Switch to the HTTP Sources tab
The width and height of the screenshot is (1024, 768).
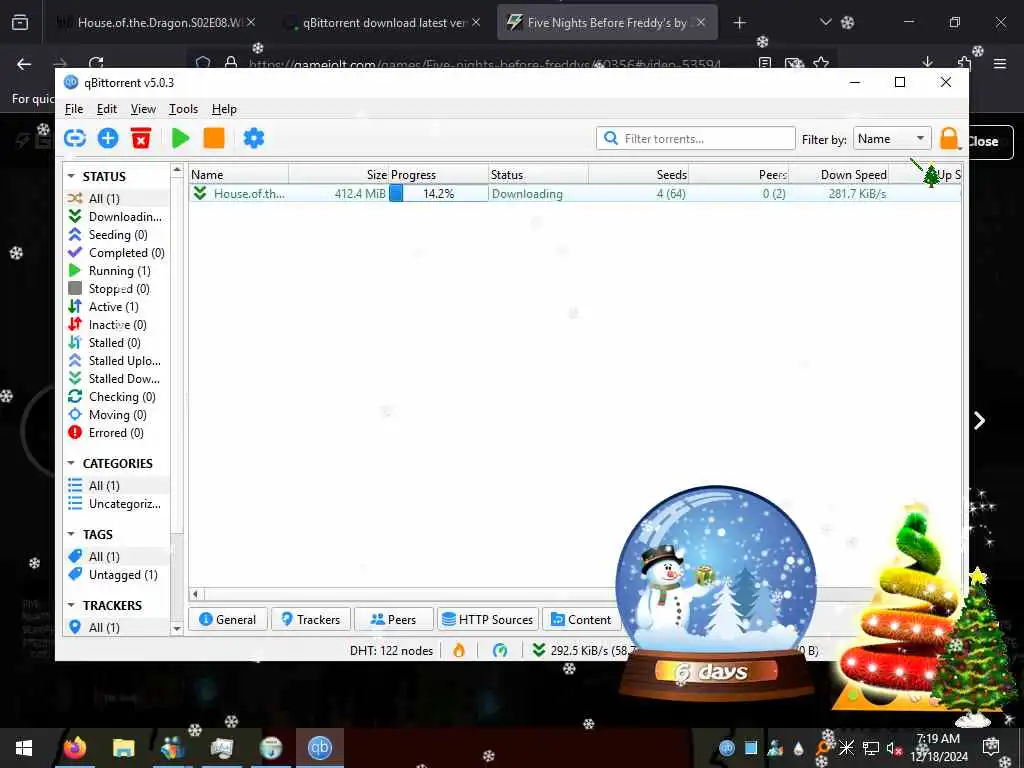488,619
